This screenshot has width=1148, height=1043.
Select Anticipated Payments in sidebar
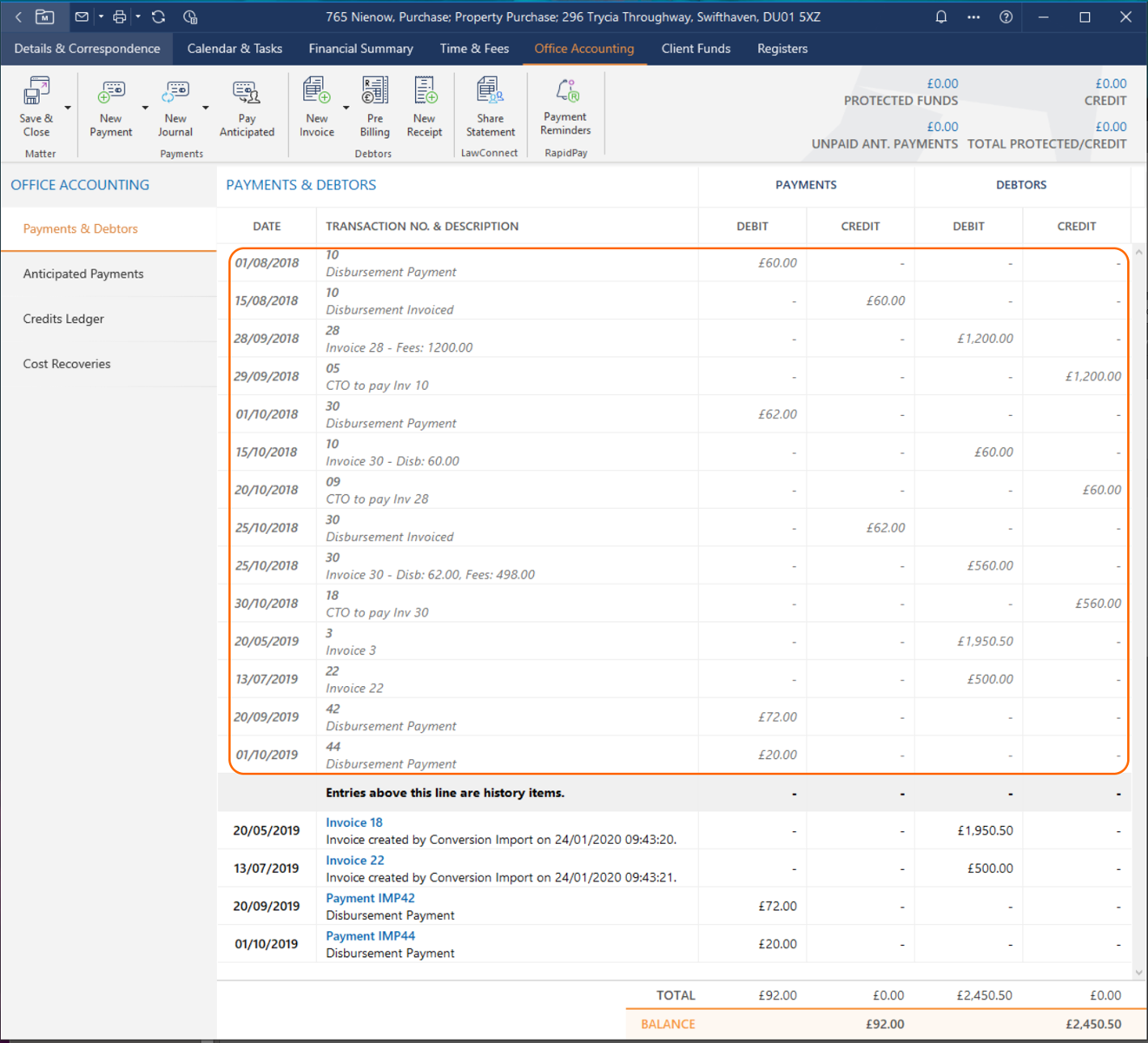click(83, 274)
